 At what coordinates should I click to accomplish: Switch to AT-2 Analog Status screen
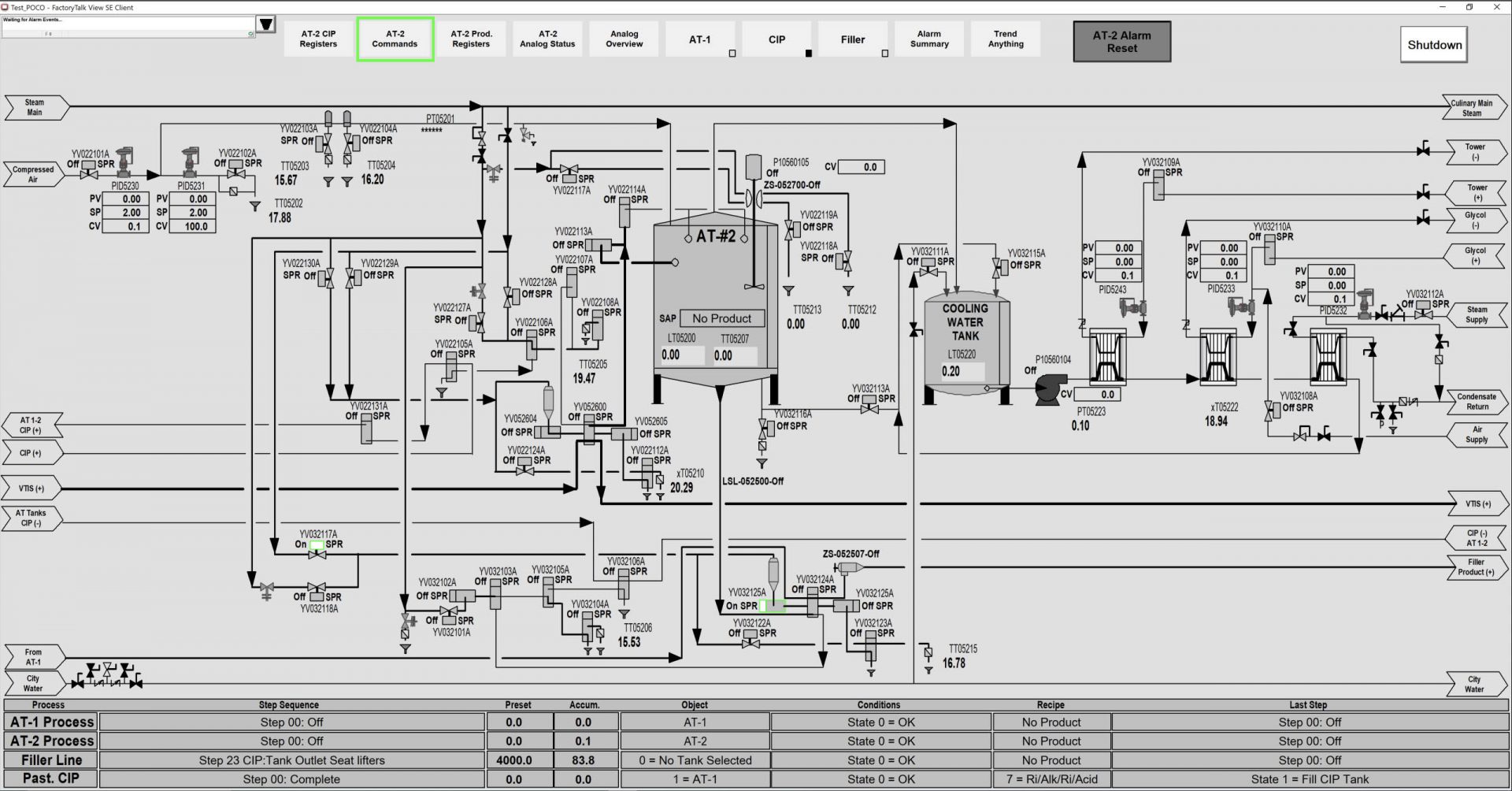(547, 38)
